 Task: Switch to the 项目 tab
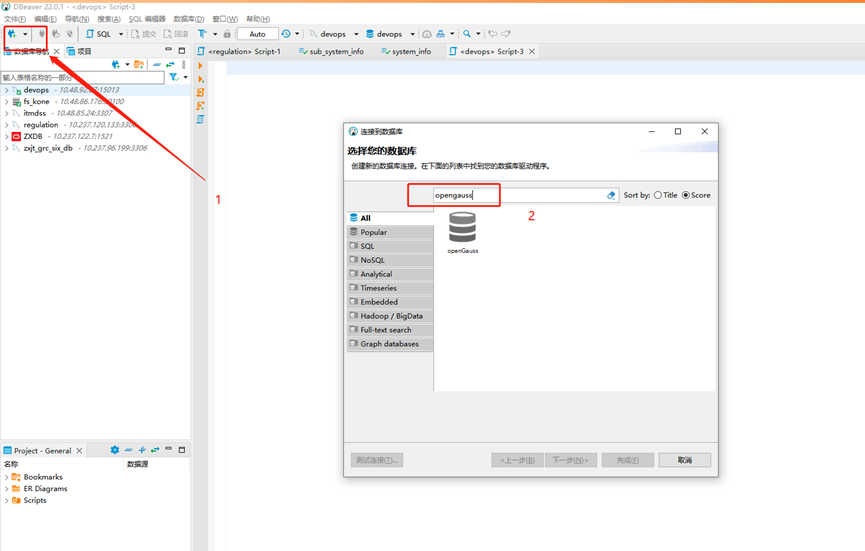79,51
